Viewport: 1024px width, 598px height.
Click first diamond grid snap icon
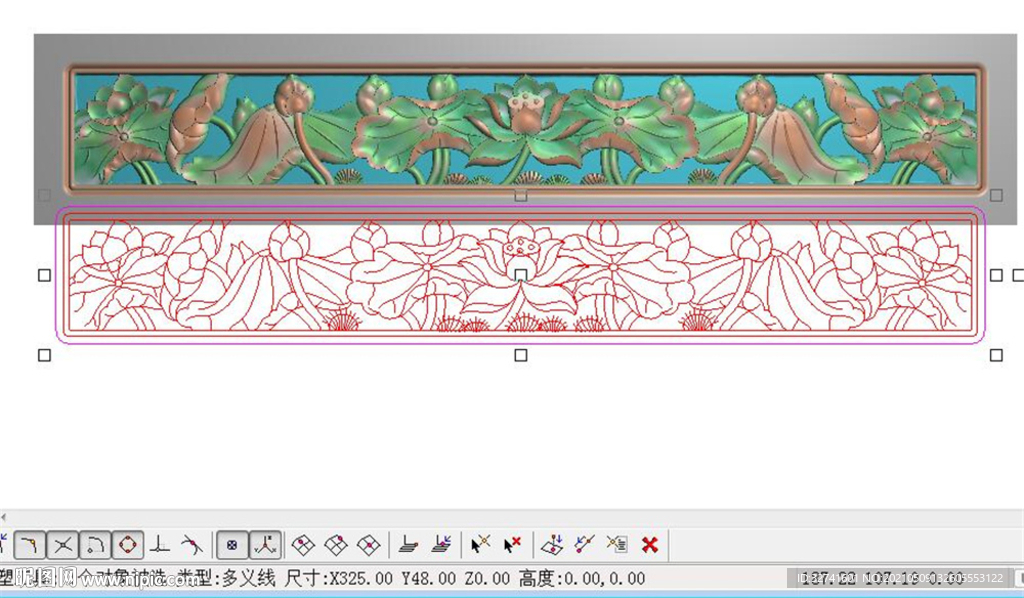[x=303, y=544]
